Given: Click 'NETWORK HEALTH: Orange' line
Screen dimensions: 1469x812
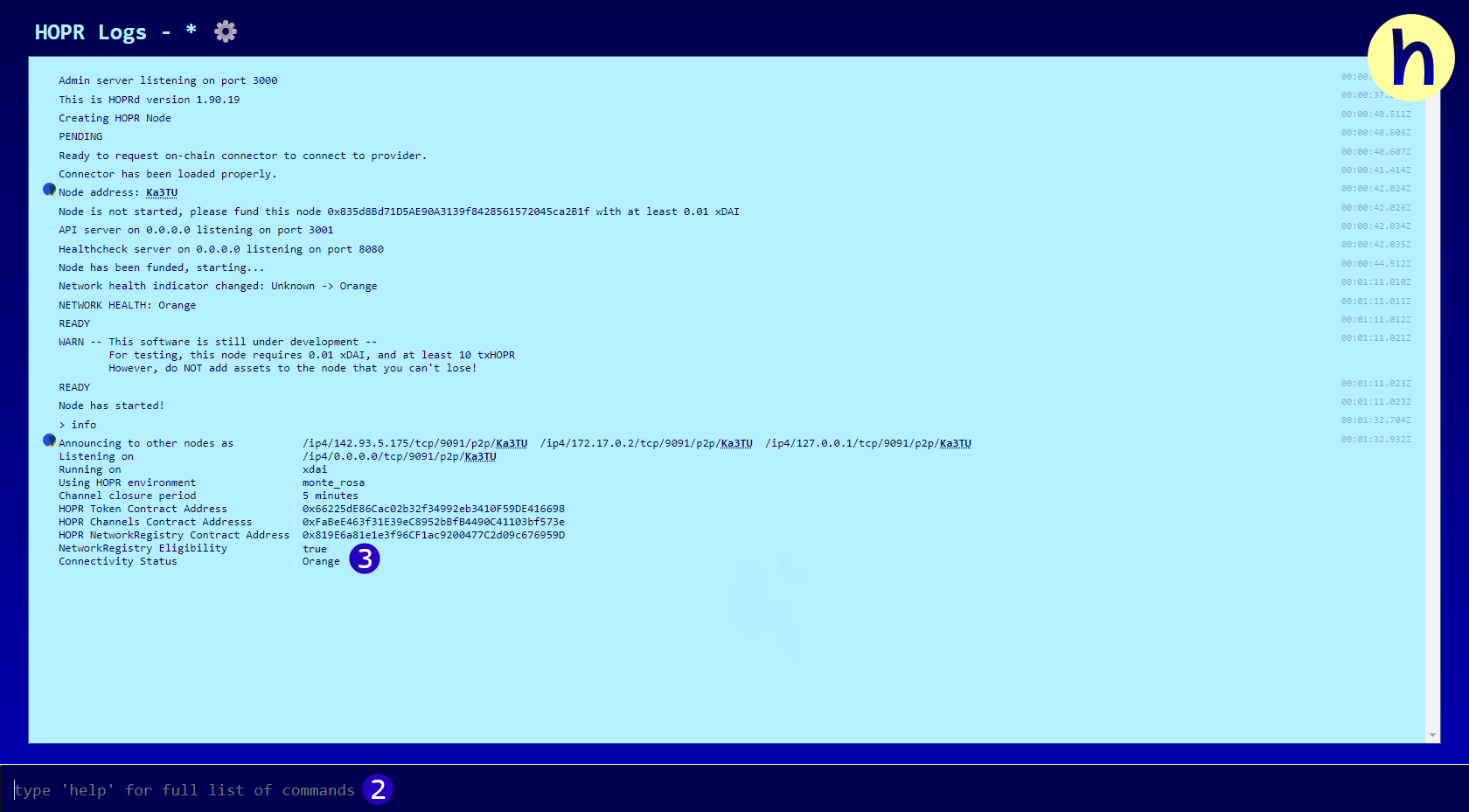Looking at the screenshot, I should point(128,305).
